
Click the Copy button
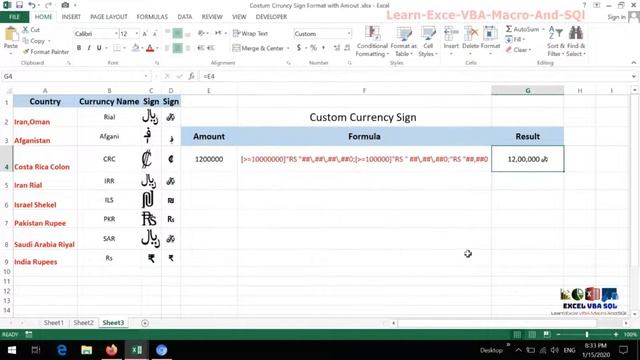click(33, 41)
